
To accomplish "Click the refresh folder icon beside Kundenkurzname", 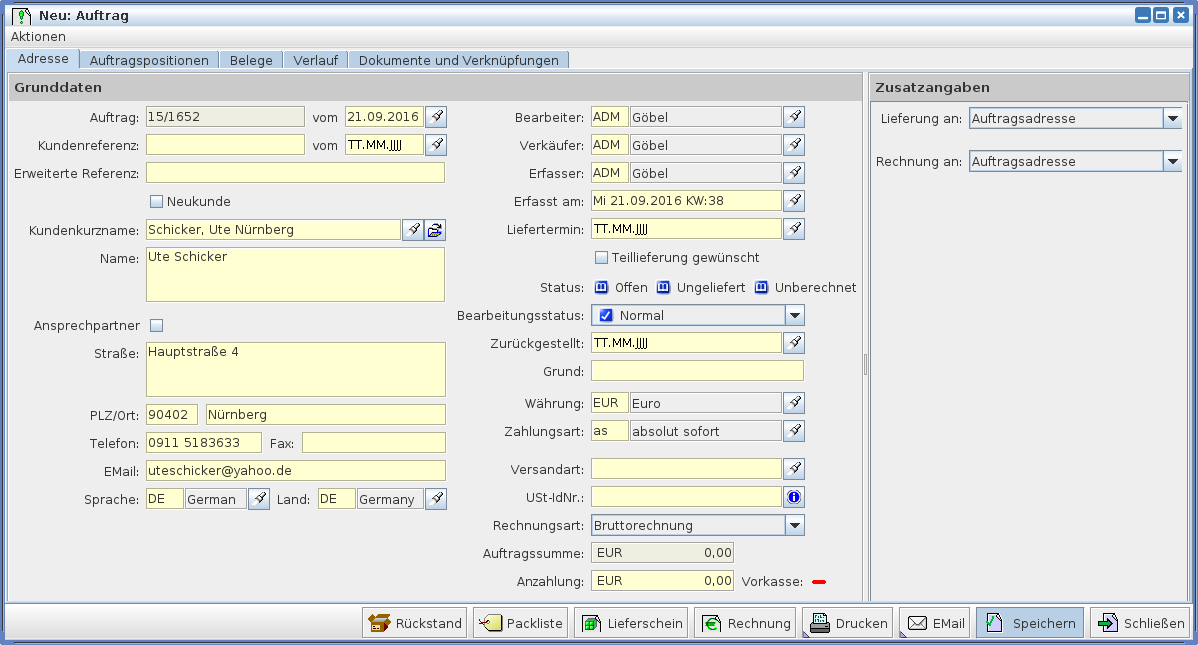I will (x=435, y=230).
